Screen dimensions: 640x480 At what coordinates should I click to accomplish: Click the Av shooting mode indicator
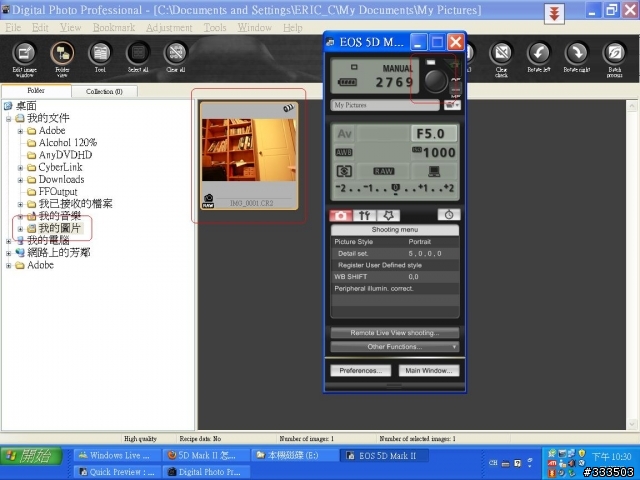344,133
